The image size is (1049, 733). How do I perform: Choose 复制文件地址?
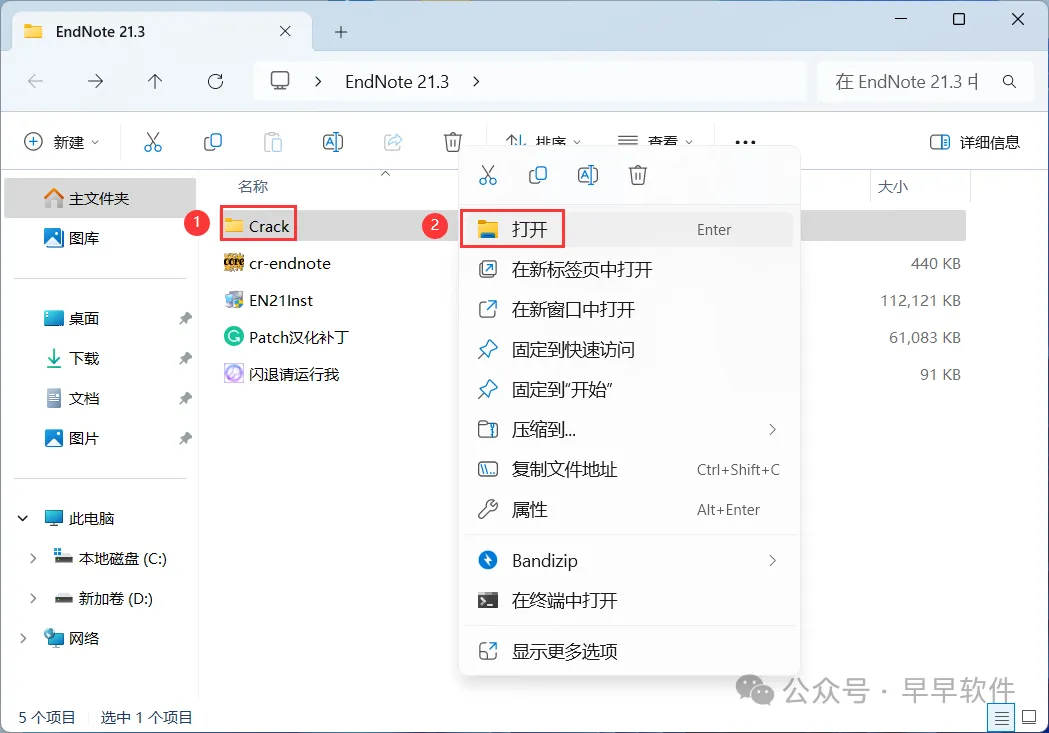point(629,469)
